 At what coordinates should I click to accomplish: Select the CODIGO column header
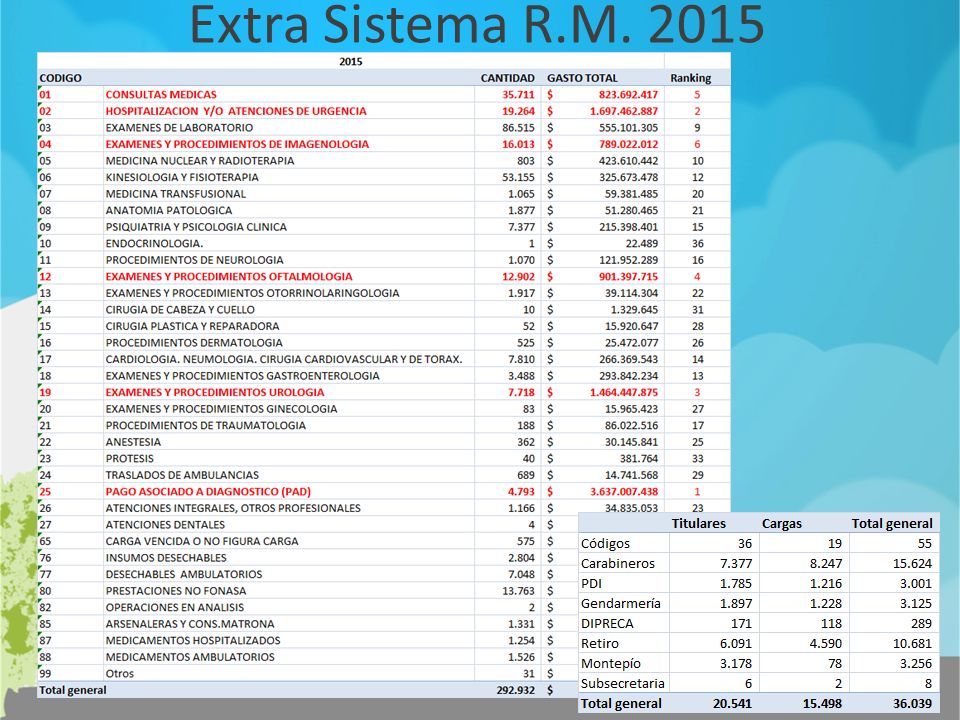(x=60, y=78)
